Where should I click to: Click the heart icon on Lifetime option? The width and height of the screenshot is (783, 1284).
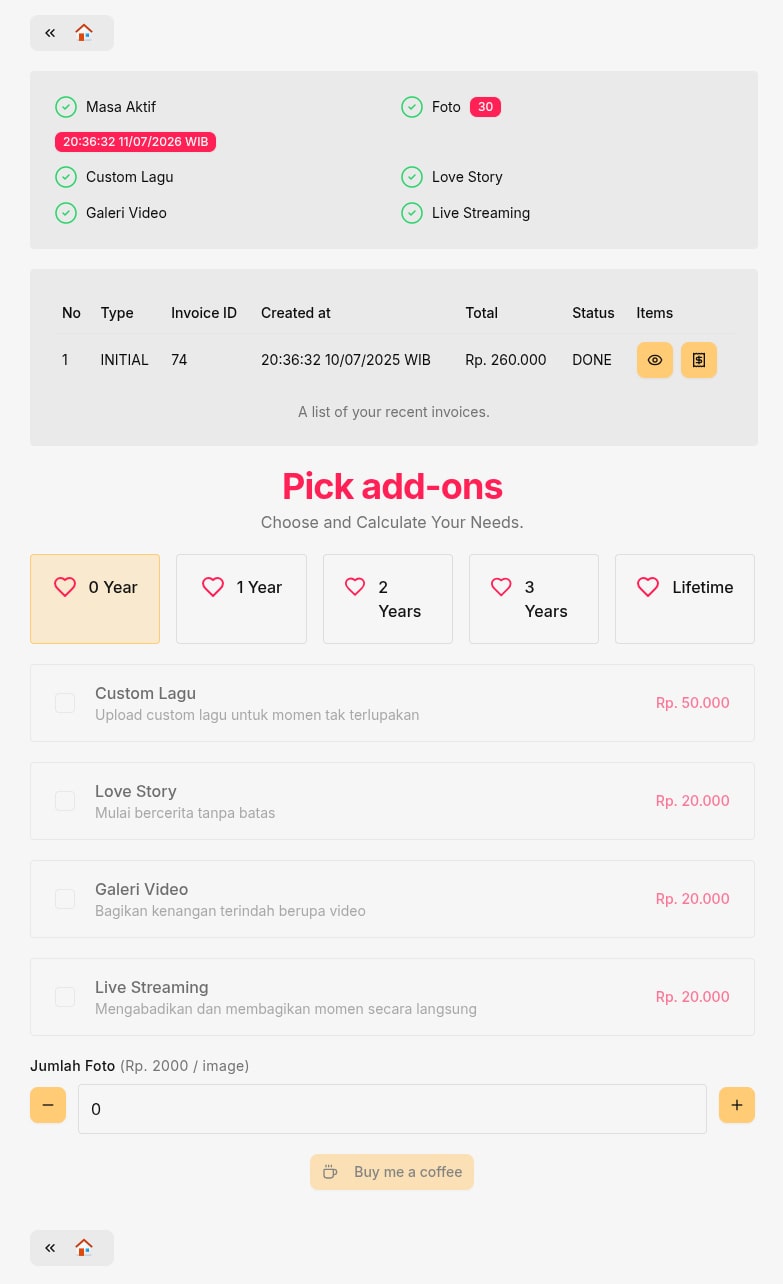[x=648, y=587]
